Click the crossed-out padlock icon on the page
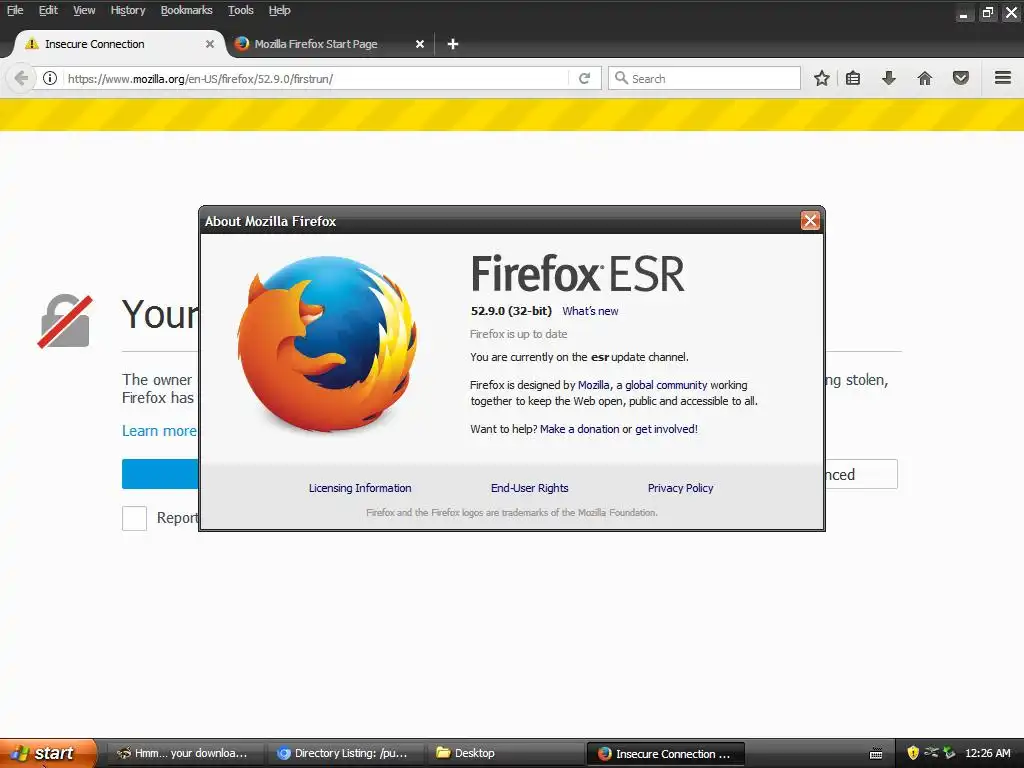The height and width of the screenshot is (768, 1024). (65, 321)
